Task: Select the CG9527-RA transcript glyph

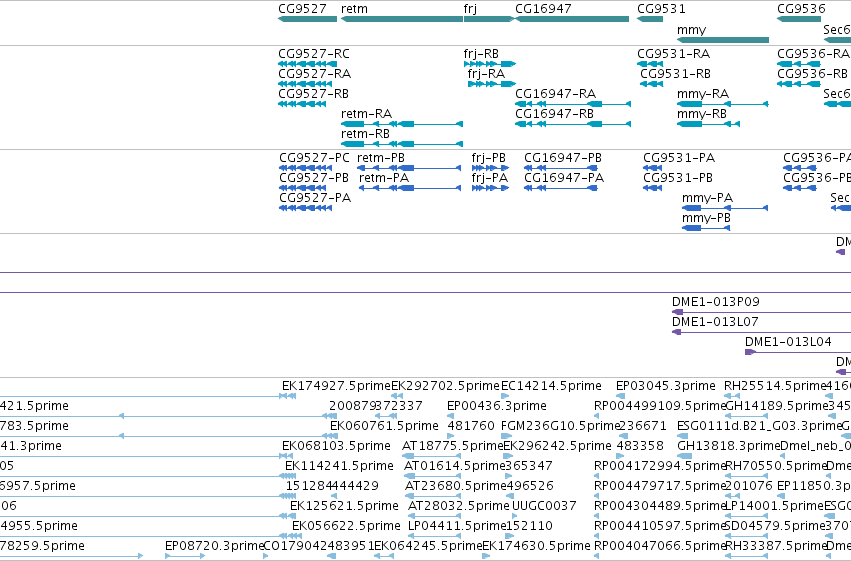Action: click(x=305, y=84)
